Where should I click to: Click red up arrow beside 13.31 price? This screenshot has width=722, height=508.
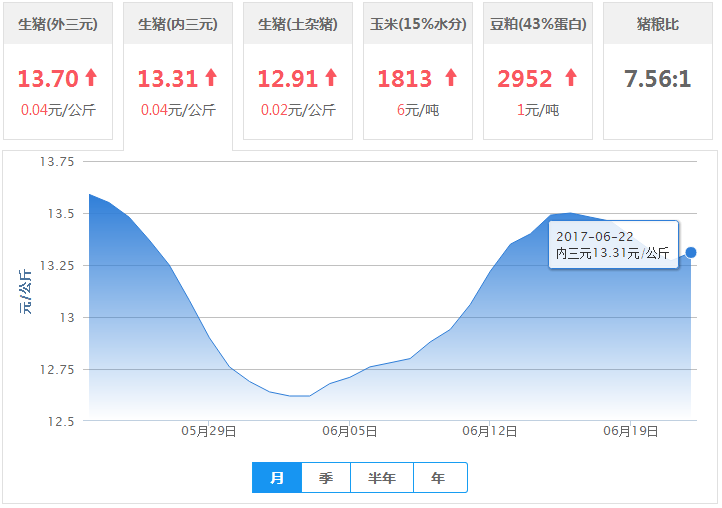[211, 77]
